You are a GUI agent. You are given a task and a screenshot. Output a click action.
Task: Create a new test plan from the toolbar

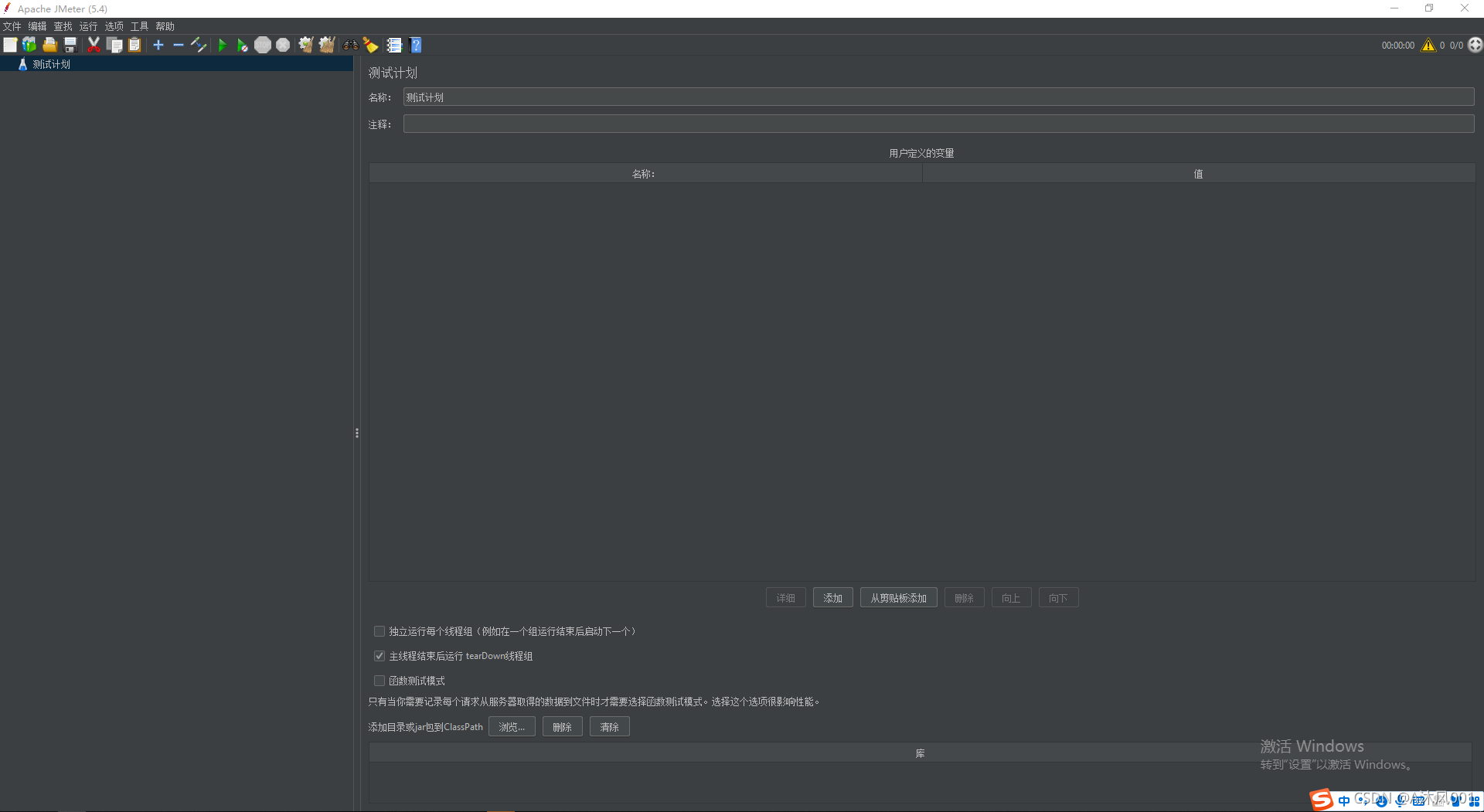point(10,45)
